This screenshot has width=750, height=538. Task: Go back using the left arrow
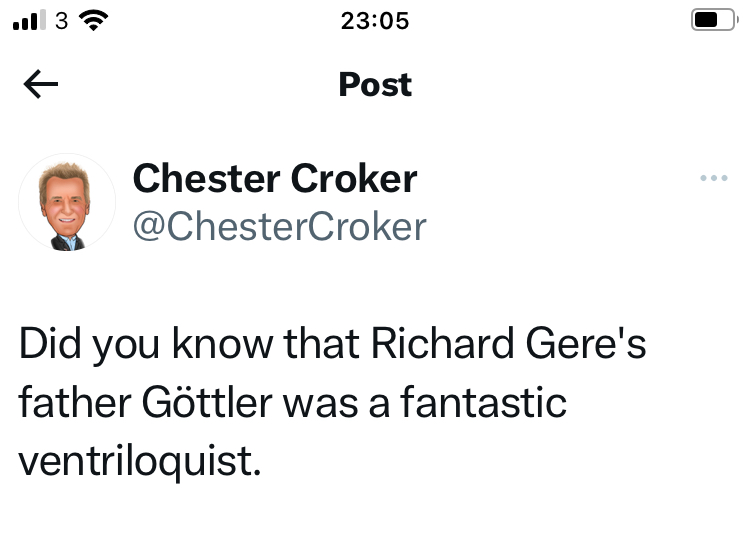coord(40,86)
